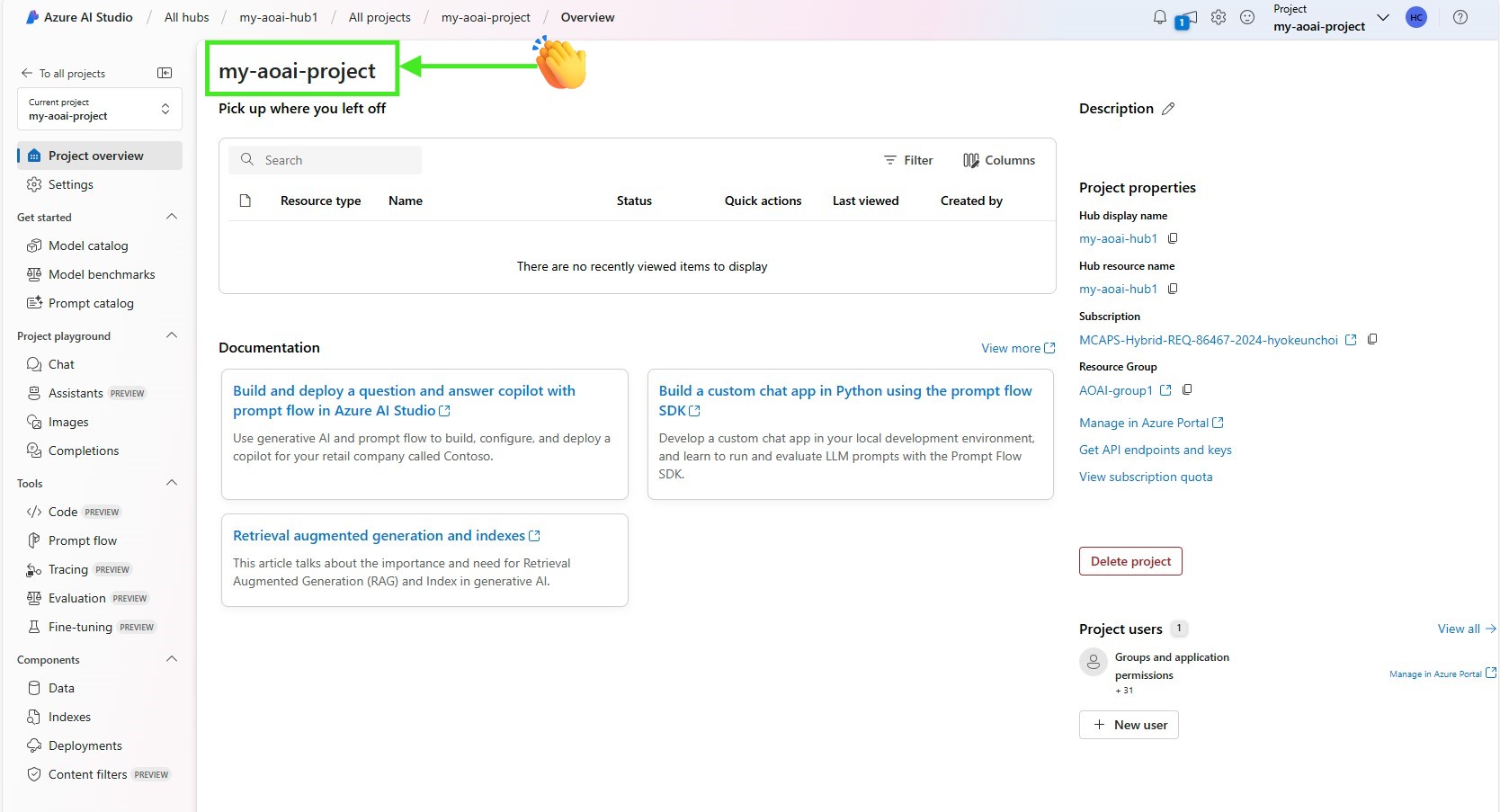1500x812 pixels.
Task: Go back To all projects
Action: [63, 73]
